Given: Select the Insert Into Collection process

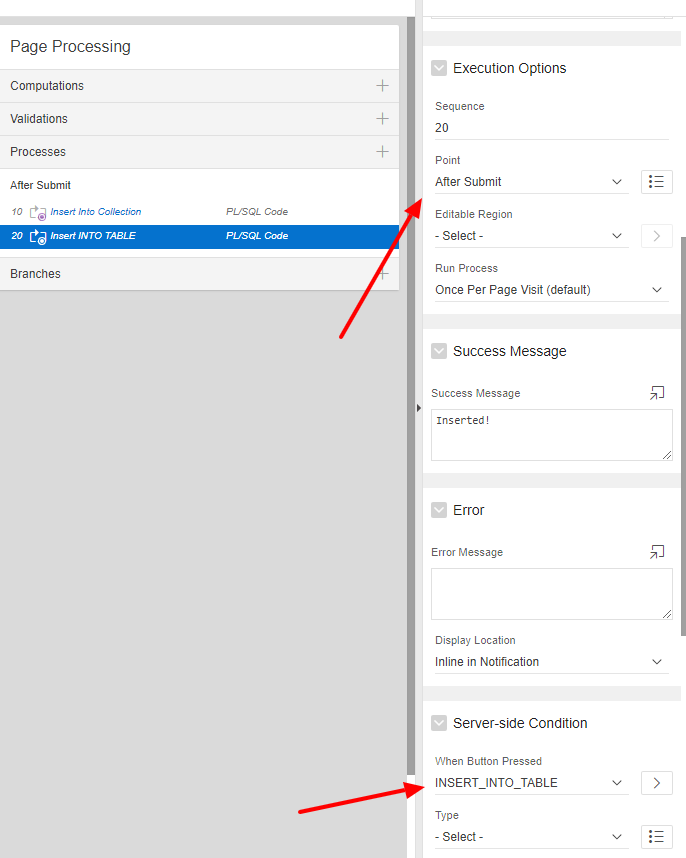Looking at the screenshot, I should point(96,212).
